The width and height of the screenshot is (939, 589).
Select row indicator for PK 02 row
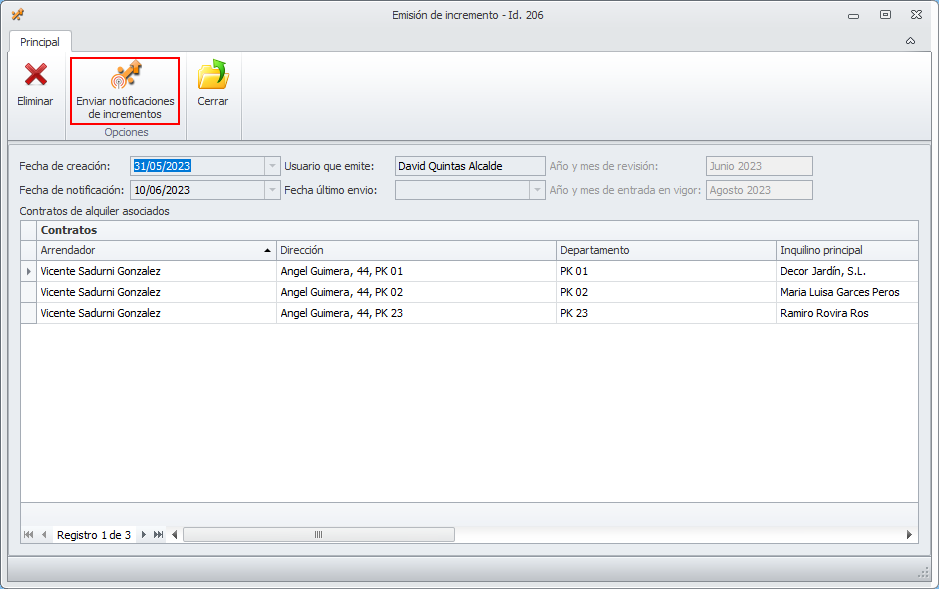point(29,292)
